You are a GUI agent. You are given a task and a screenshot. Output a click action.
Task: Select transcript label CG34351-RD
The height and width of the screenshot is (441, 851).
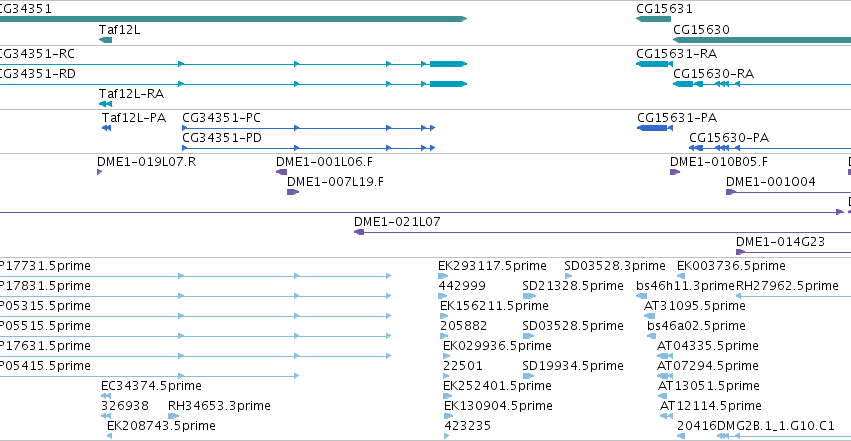point(37,74)
